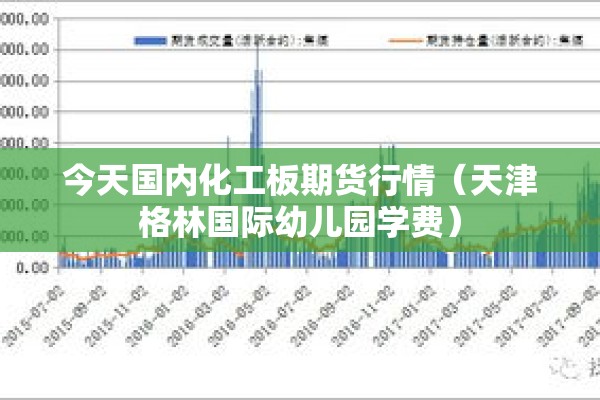Click the '0.00' y-axis label

33,267
